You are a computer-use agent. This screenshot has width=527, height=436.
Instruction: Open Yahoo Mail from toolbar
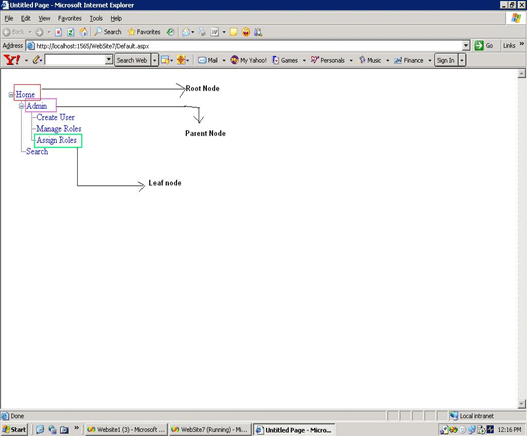pos(208,60)
